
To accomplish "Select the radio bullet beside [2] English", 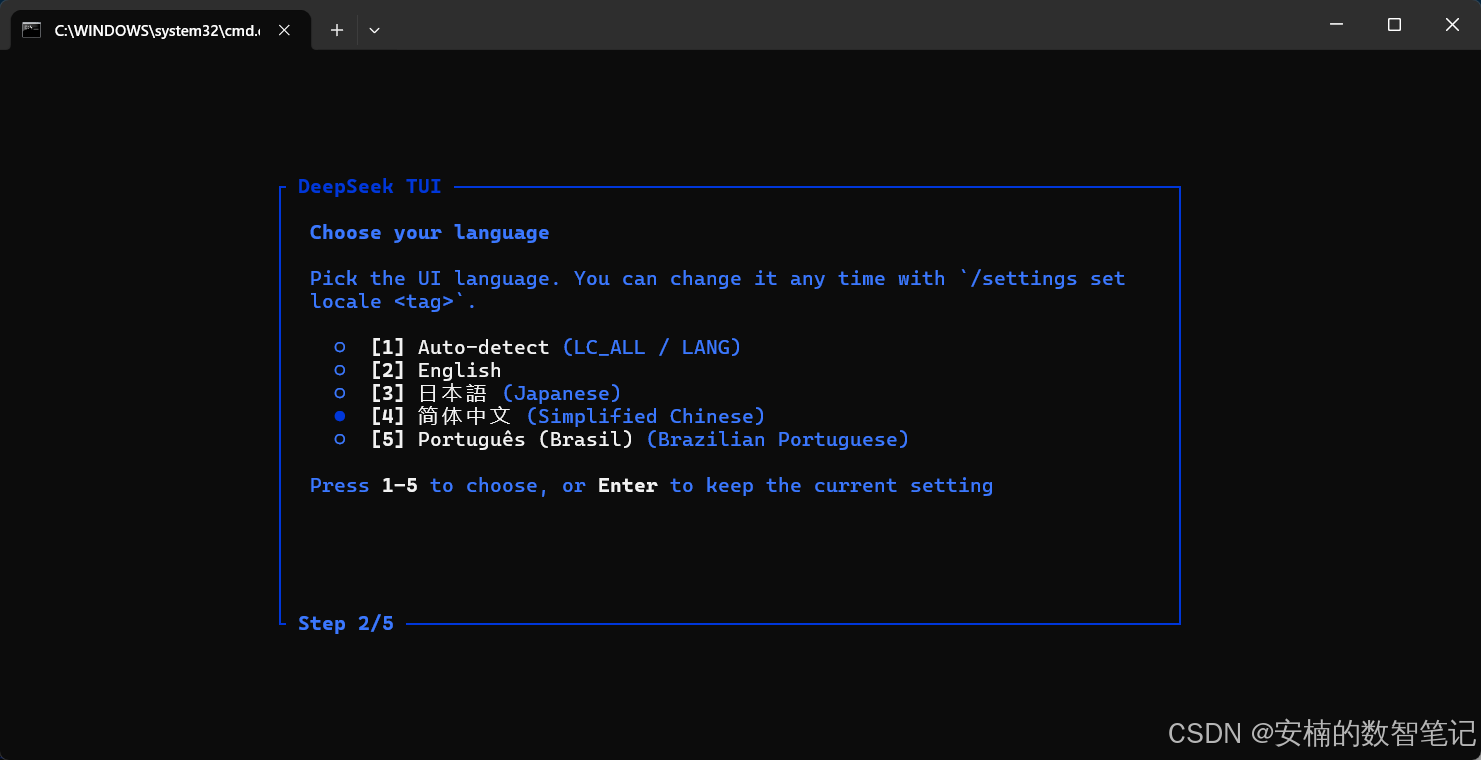I will point(340,371).
